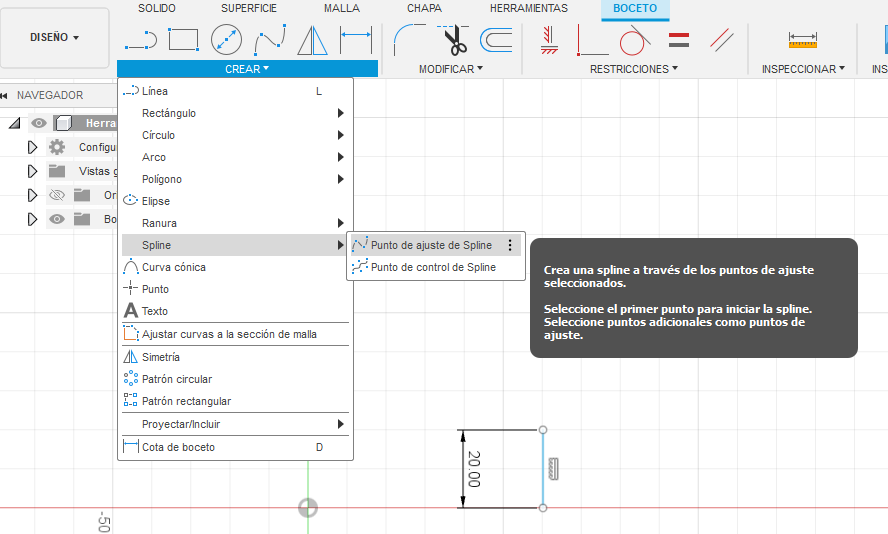Switch to the BOCETO tab
Image resolution: width=888 pixels, height=534 pixels.
pos(635,8)
